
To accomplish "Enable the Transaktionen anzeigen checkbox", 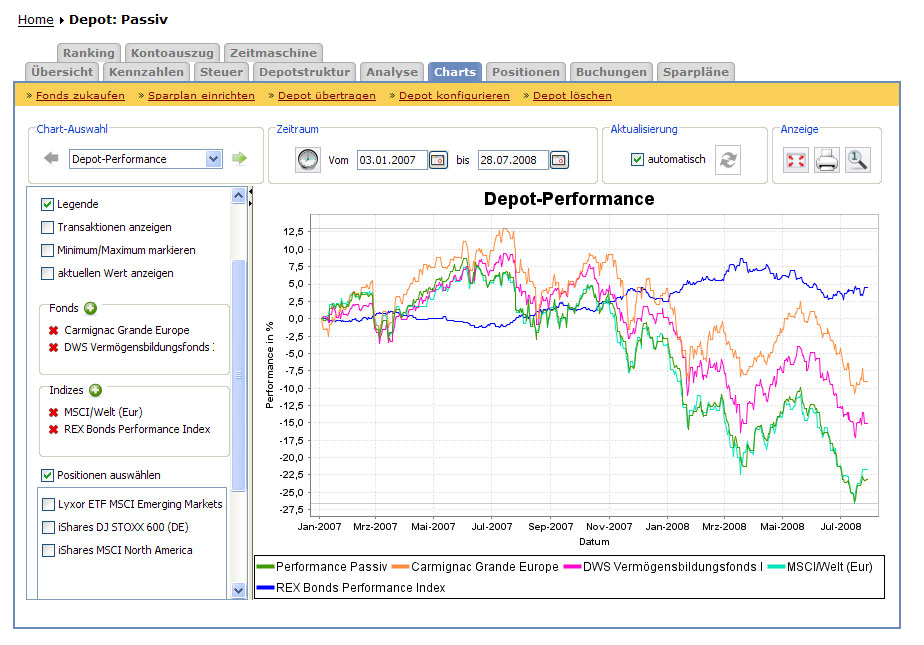I will pyautogui.click(x=48, y=227).
